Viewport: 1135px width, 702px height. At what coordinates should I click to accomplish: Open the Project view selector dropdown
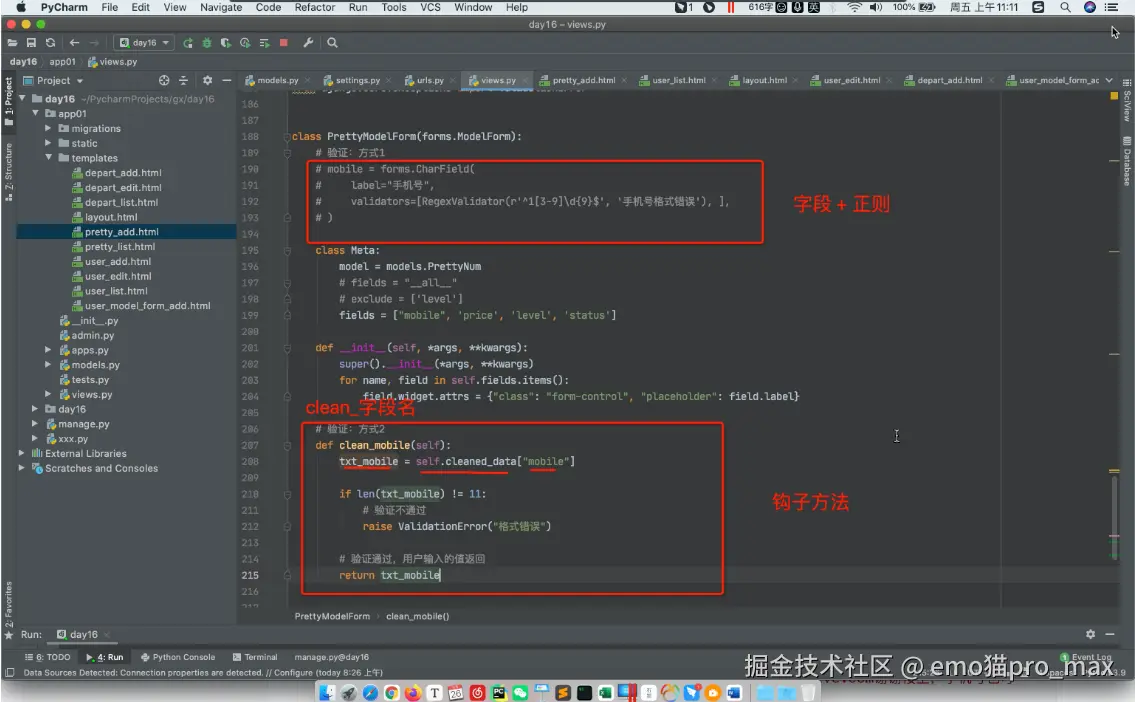pyautogui.click(x=54, y=80)
